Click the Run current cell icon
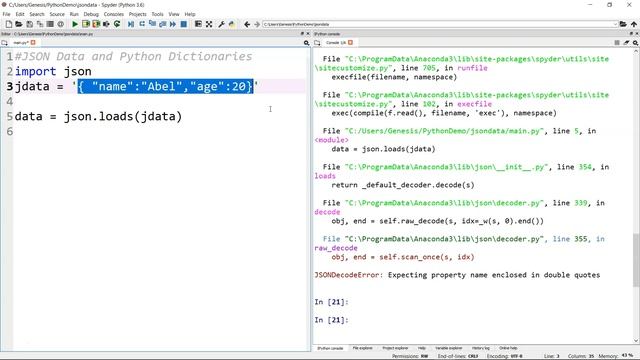Screen dimensions: 640x360 [86, 24]
